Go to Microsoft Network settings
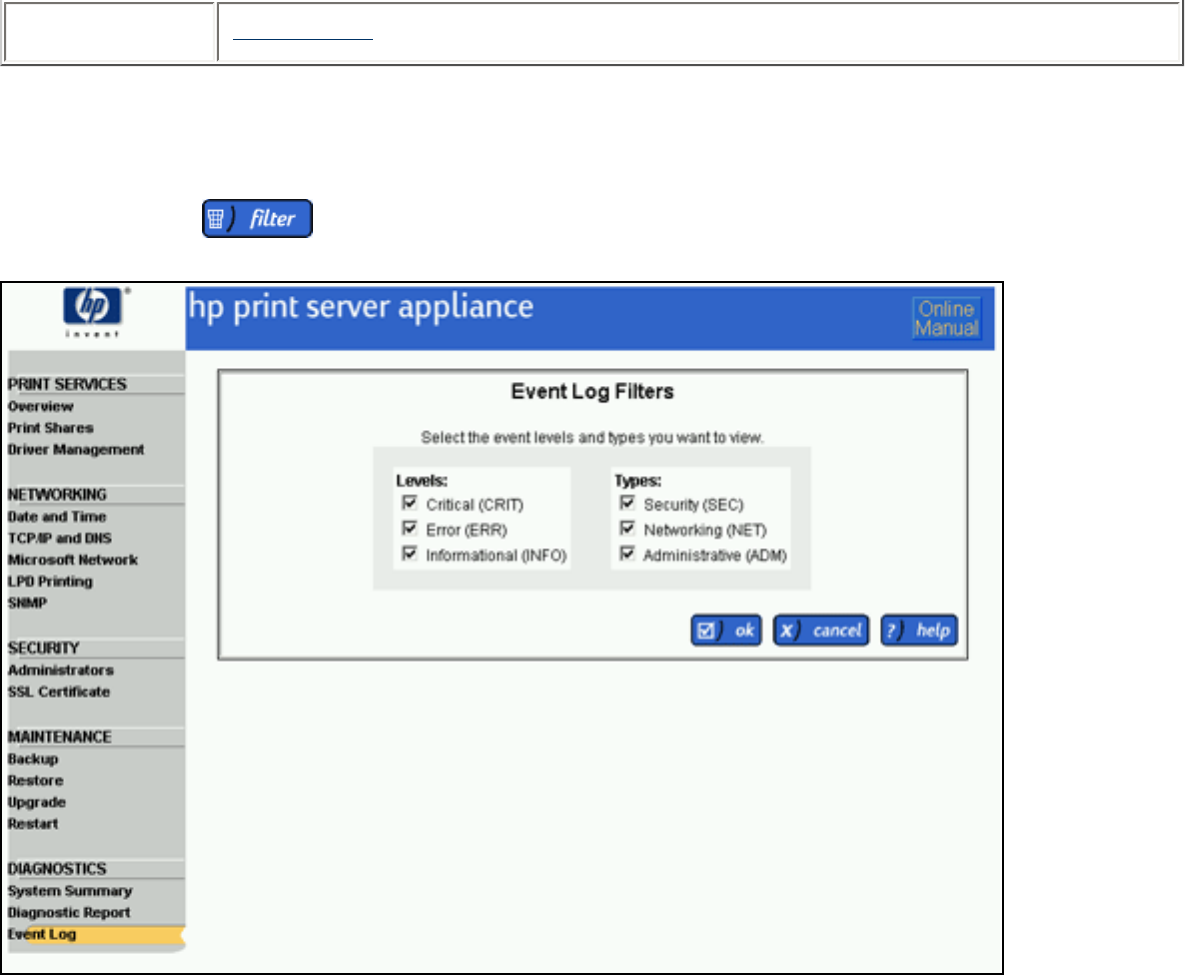 pyautogui.click(x=73, y=560)
